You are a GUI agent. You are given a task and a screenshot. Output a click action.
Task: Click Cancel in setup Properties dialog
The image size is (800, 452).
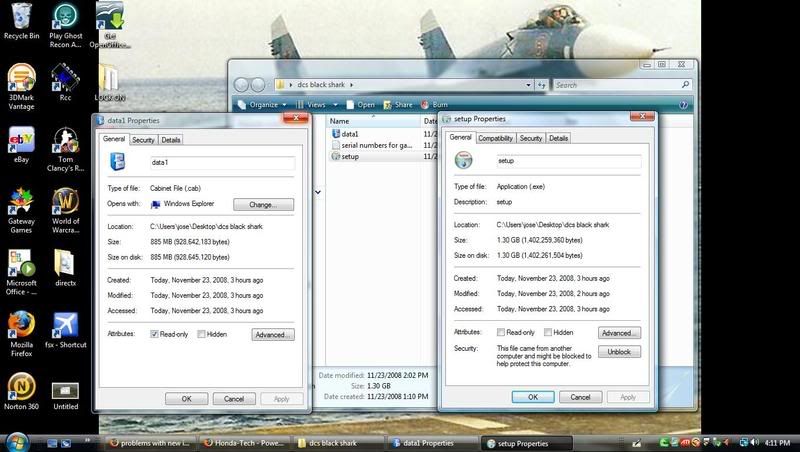coord(581,397)
